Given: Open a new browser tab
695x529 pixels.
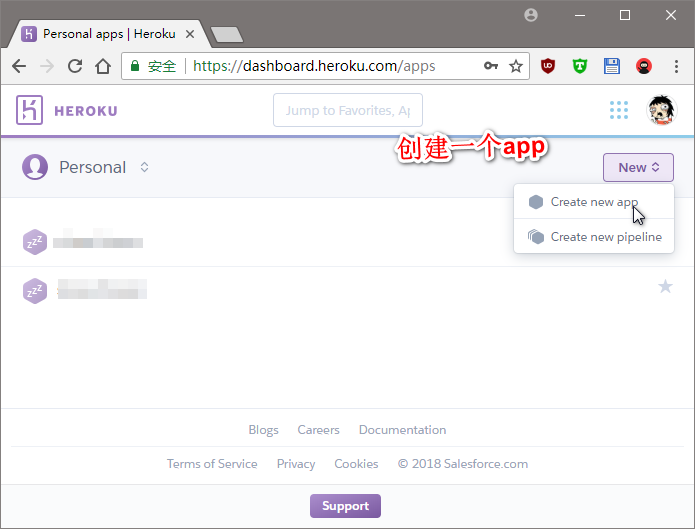Looking at the screenshot, I should tap(226, 35).
